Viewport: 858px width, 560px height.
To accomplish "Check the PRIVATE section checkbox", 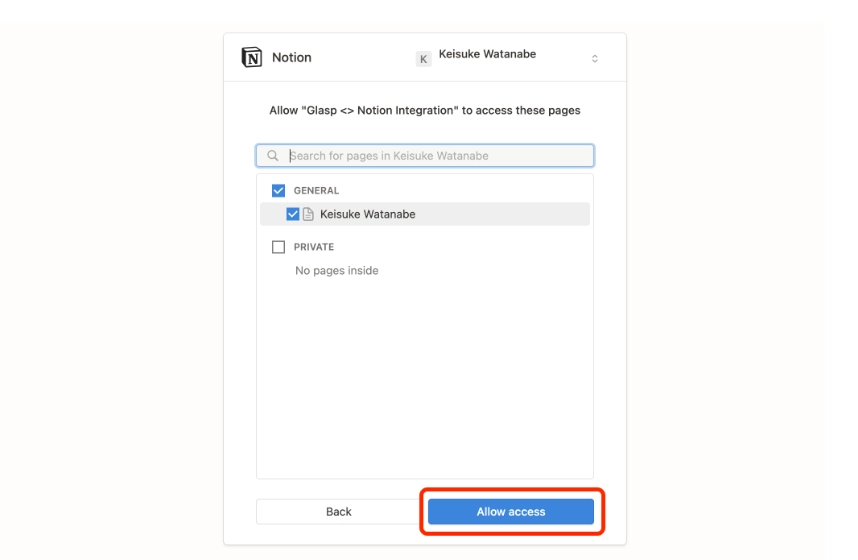I will tap(279, 247).
